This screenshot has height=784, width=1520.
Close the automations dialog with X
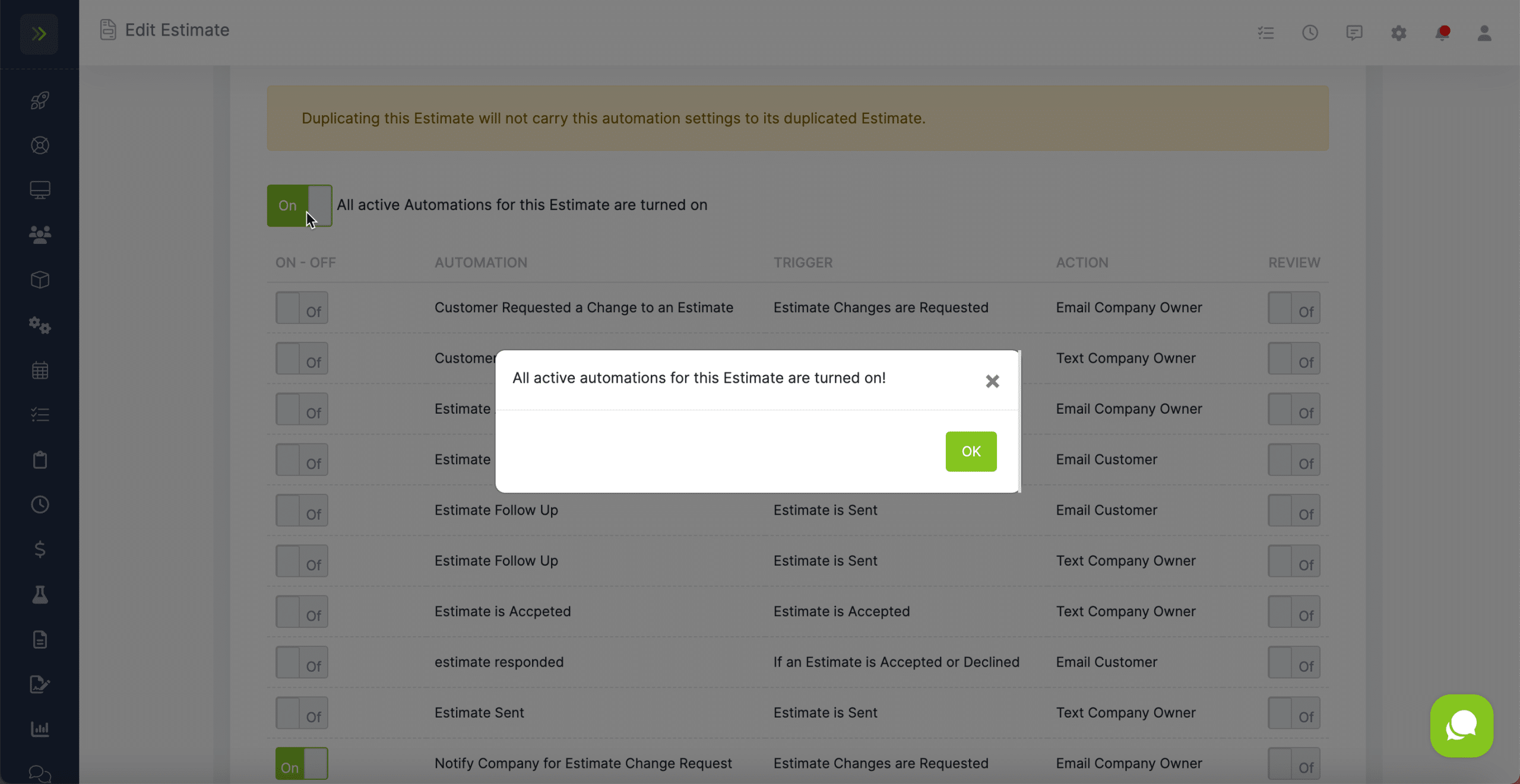click(992, 381)
